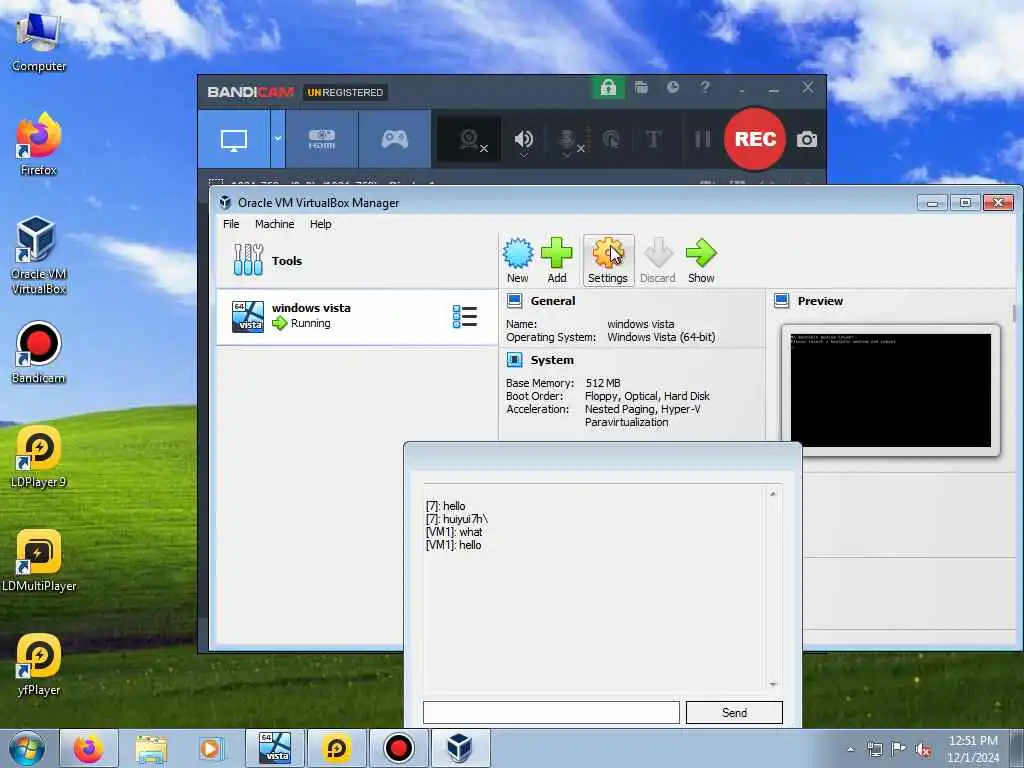Click the VM preview thumbnail

(891, 391)
